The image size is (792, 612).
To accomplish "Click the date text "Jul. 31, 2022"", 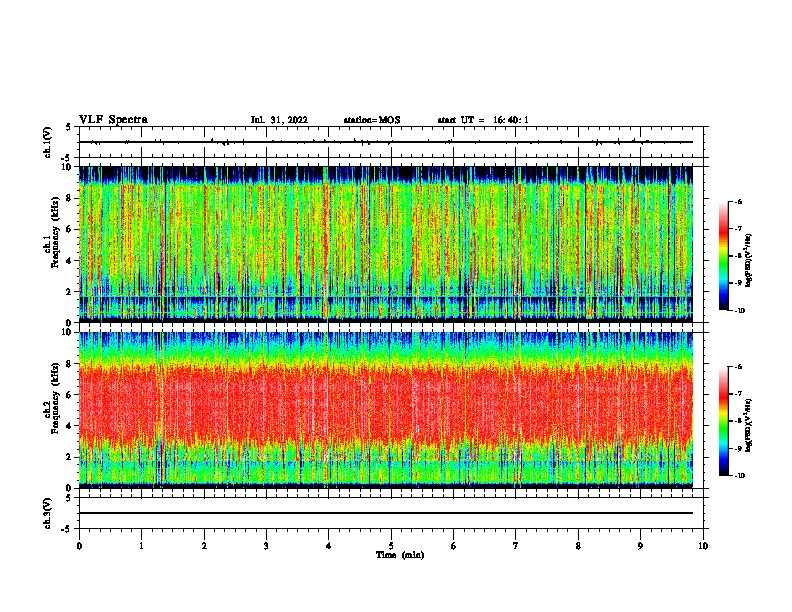I will tap(279, 120).
